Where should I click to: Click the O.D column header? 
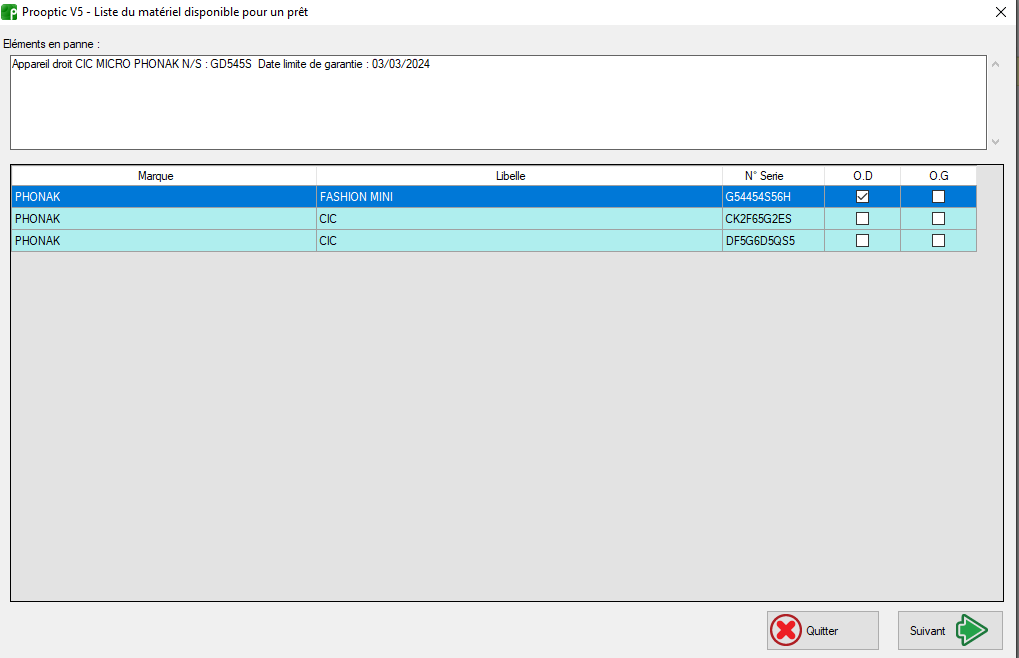click(862, 175)
